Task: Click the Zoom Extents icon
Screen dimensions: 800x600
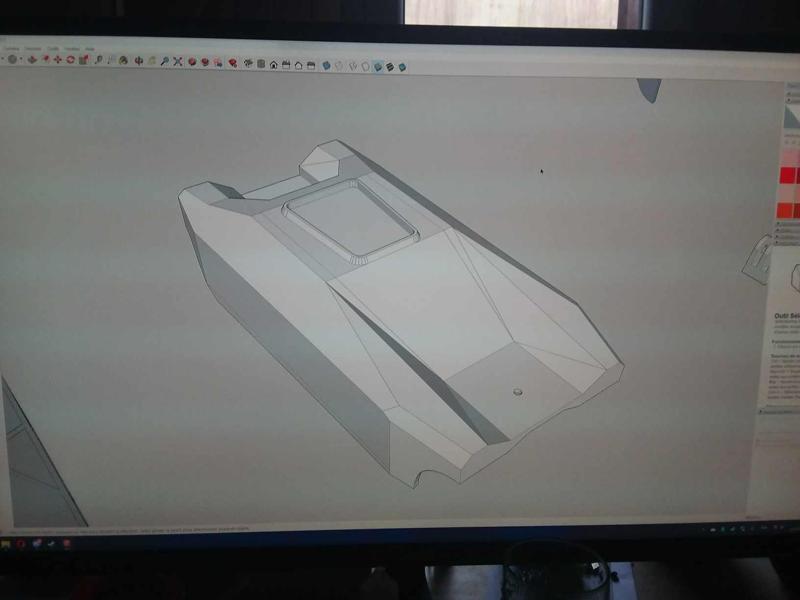Action: pos(178,62)
